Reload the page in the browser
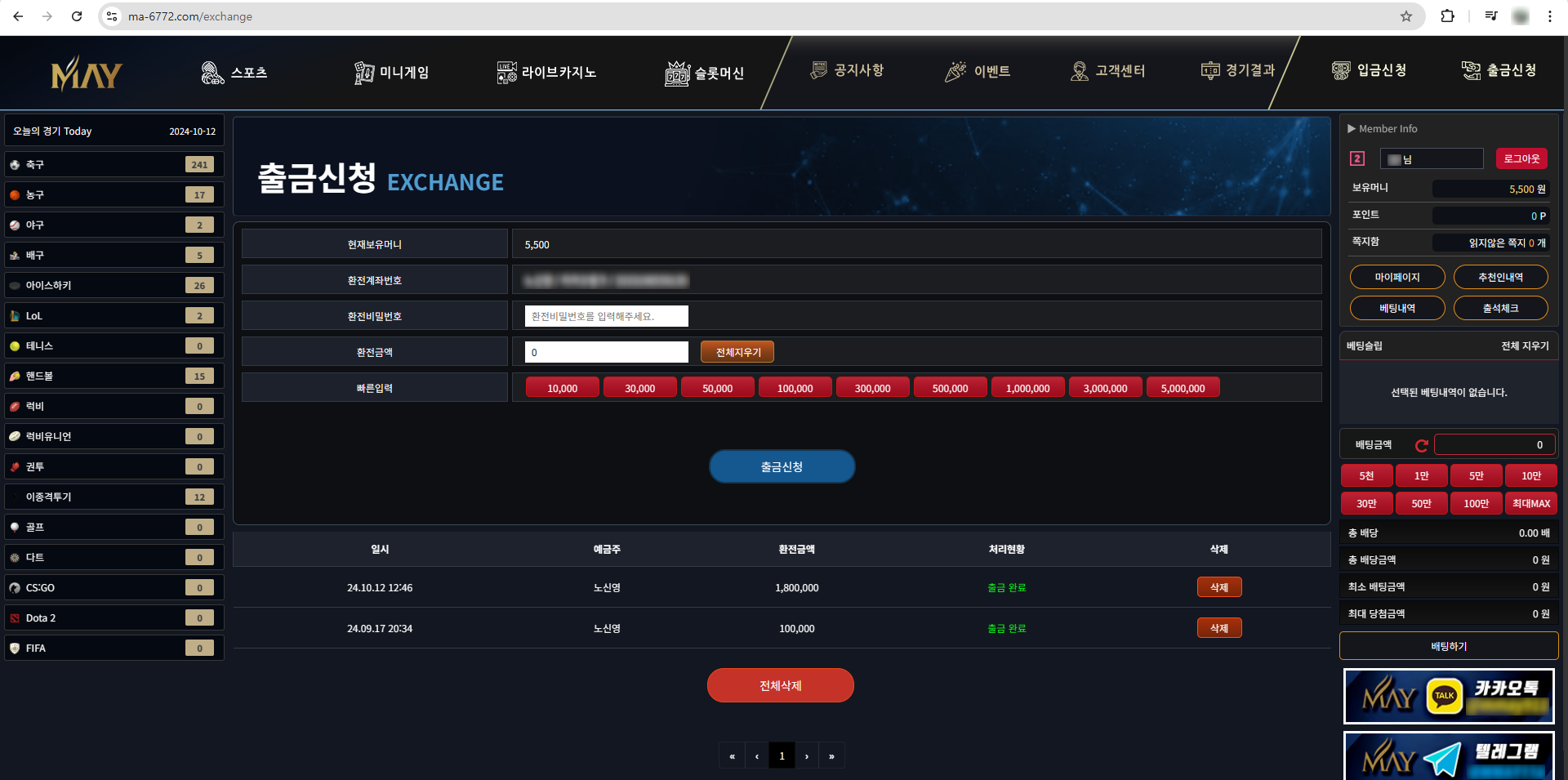The height and width of the screenshot is (780, 1568). (77, 16)
